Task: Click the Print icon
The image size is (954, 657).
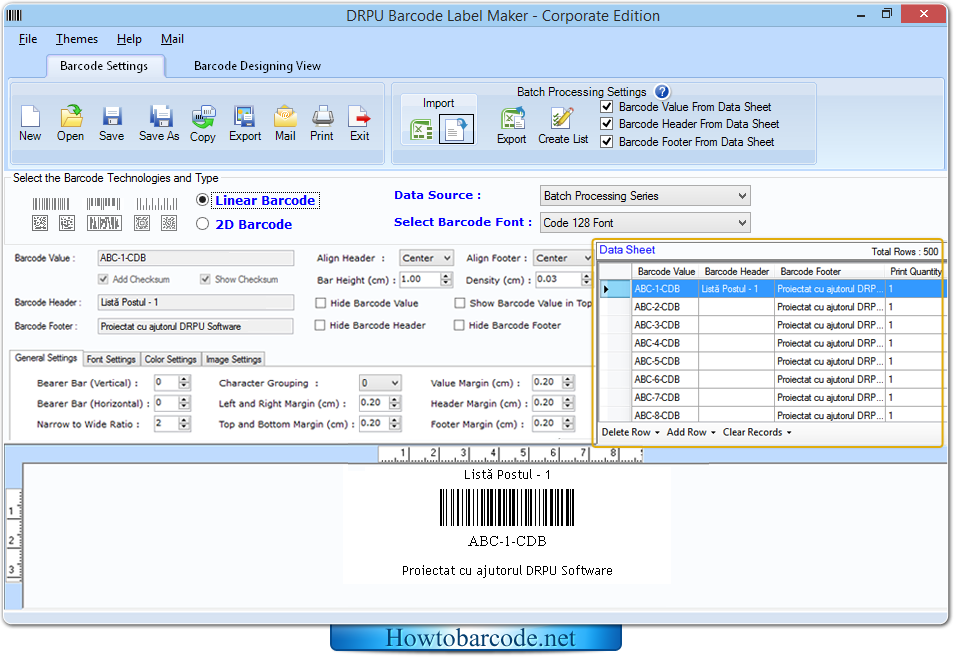Action: [322, 116]
